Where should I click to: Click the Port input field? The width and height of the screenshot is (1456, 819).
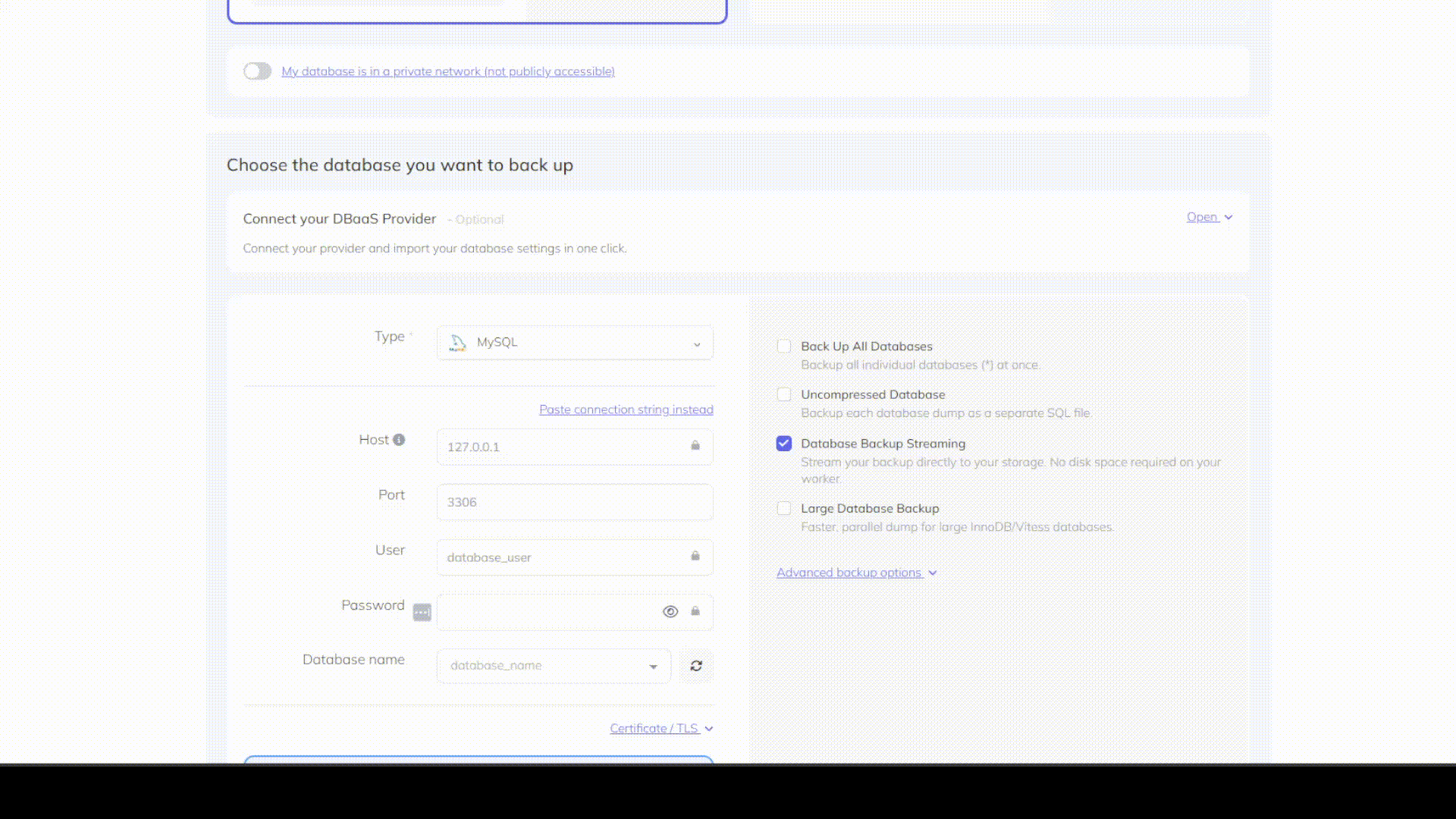pyautogui.click(x=575, y=502)
